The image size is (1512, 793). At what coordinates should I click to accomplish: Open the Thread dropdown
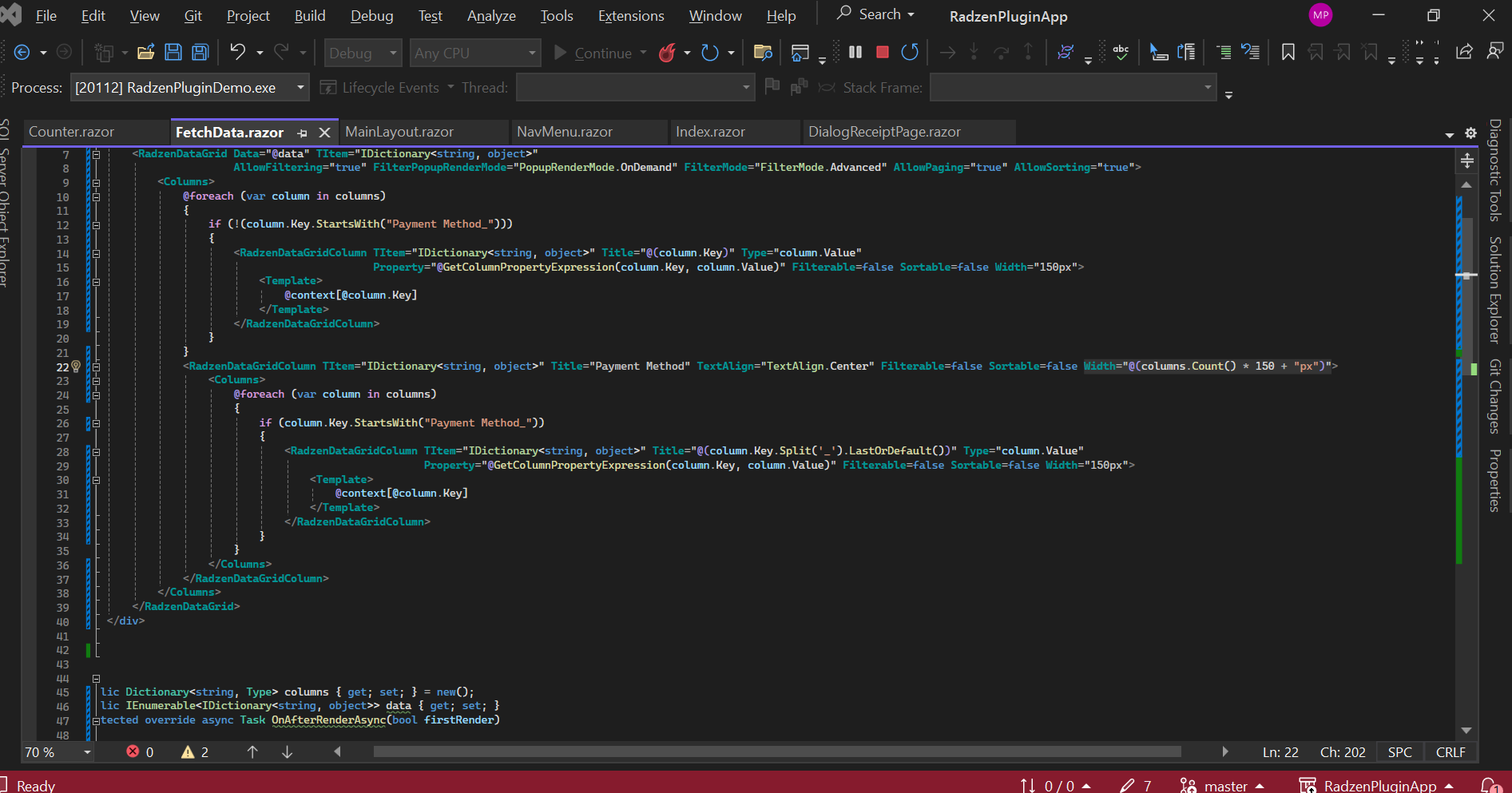(635, 87)
